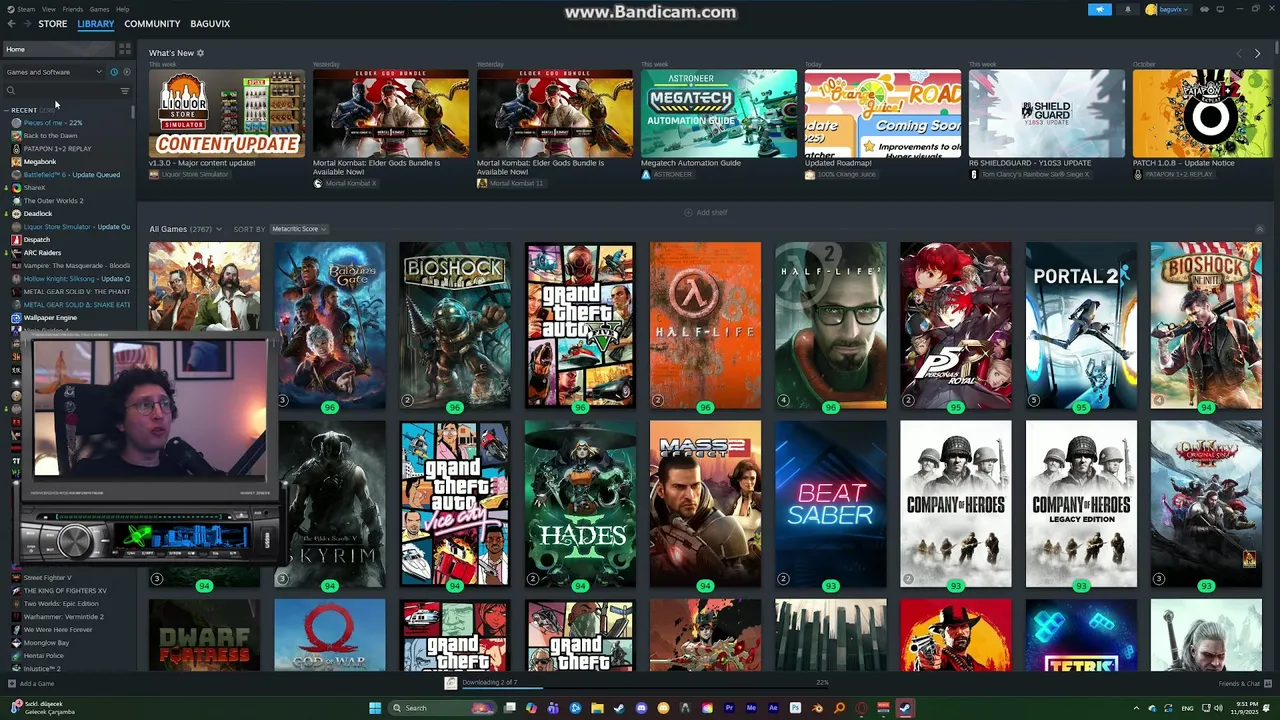Switch to COMMUNITY tab
Viewport: 1280px width, 720px height.
(x=153, y=23)
